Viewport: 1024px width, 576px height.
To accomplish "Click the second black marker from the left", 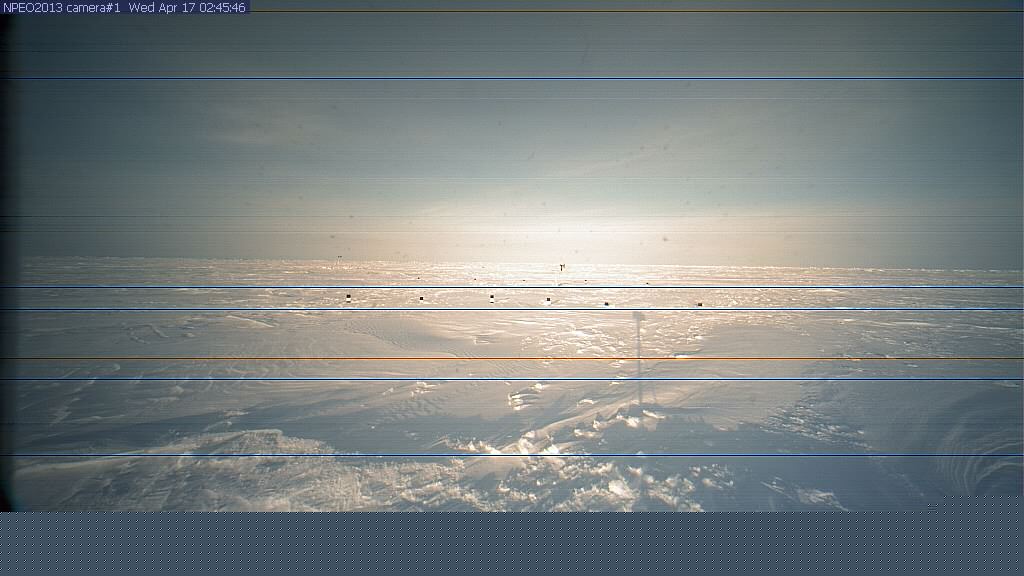I will [421, 298].
